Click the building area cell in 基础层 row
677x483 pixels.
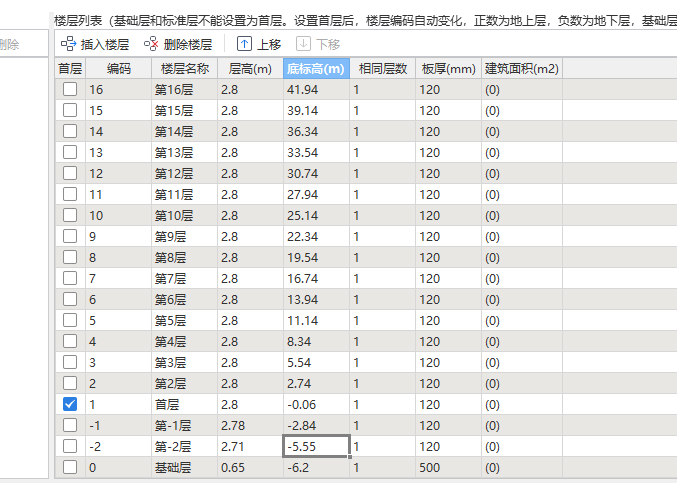coord(522,467)
